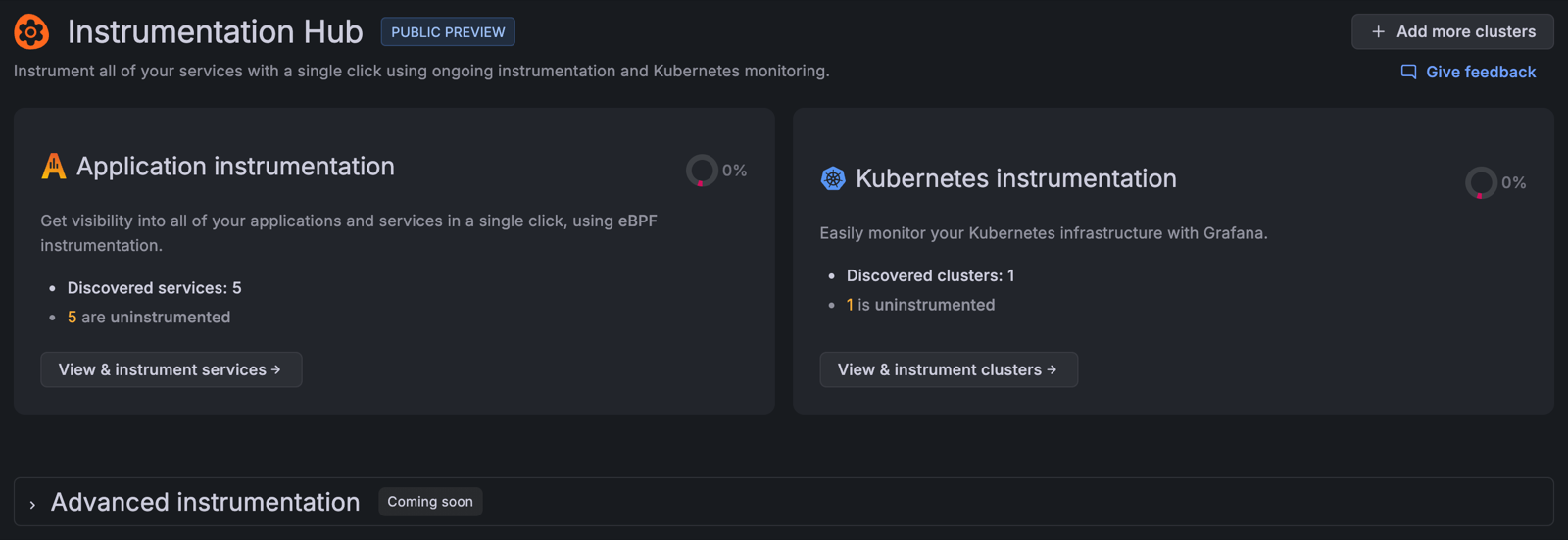Screen dimensions: 1568x540
Task: Click the 5 are uninstrumented text
Action: tap(149, 318)
